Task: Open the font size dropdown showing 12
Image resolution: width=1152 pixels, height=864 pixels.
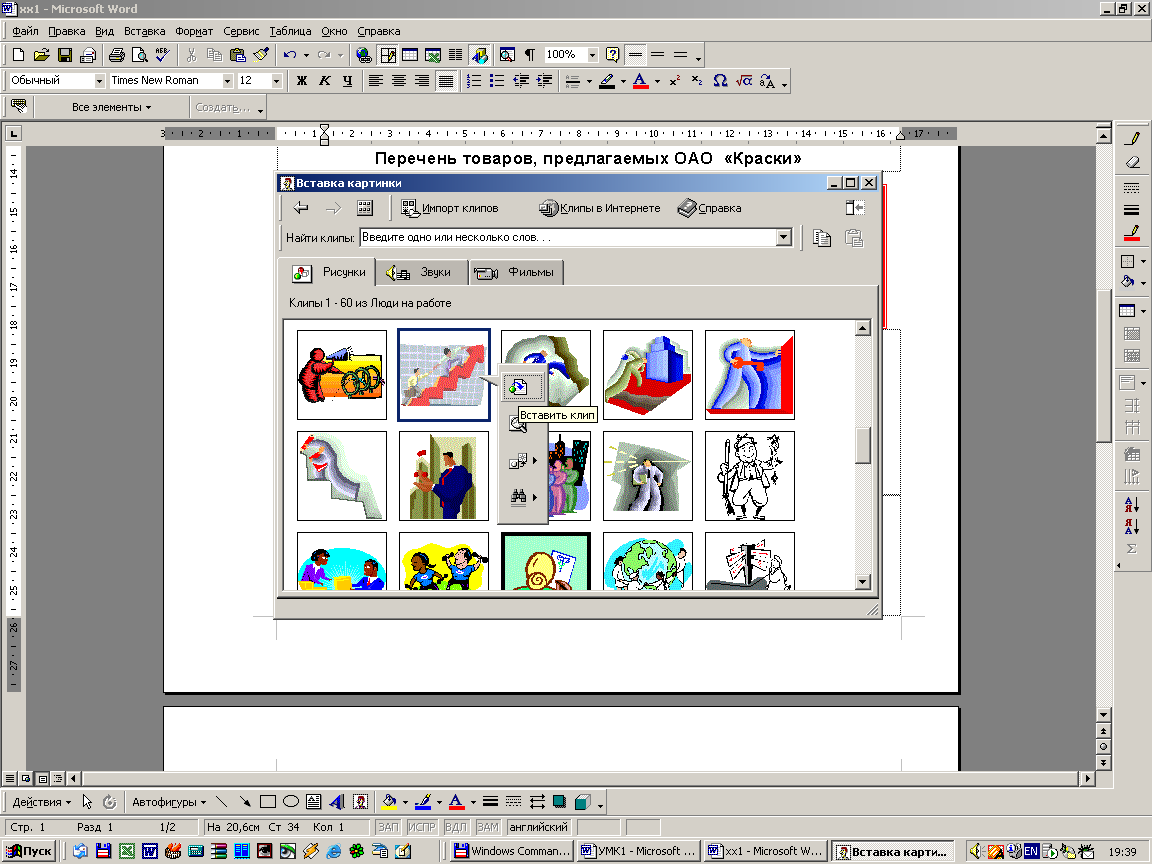Action: 276,81
